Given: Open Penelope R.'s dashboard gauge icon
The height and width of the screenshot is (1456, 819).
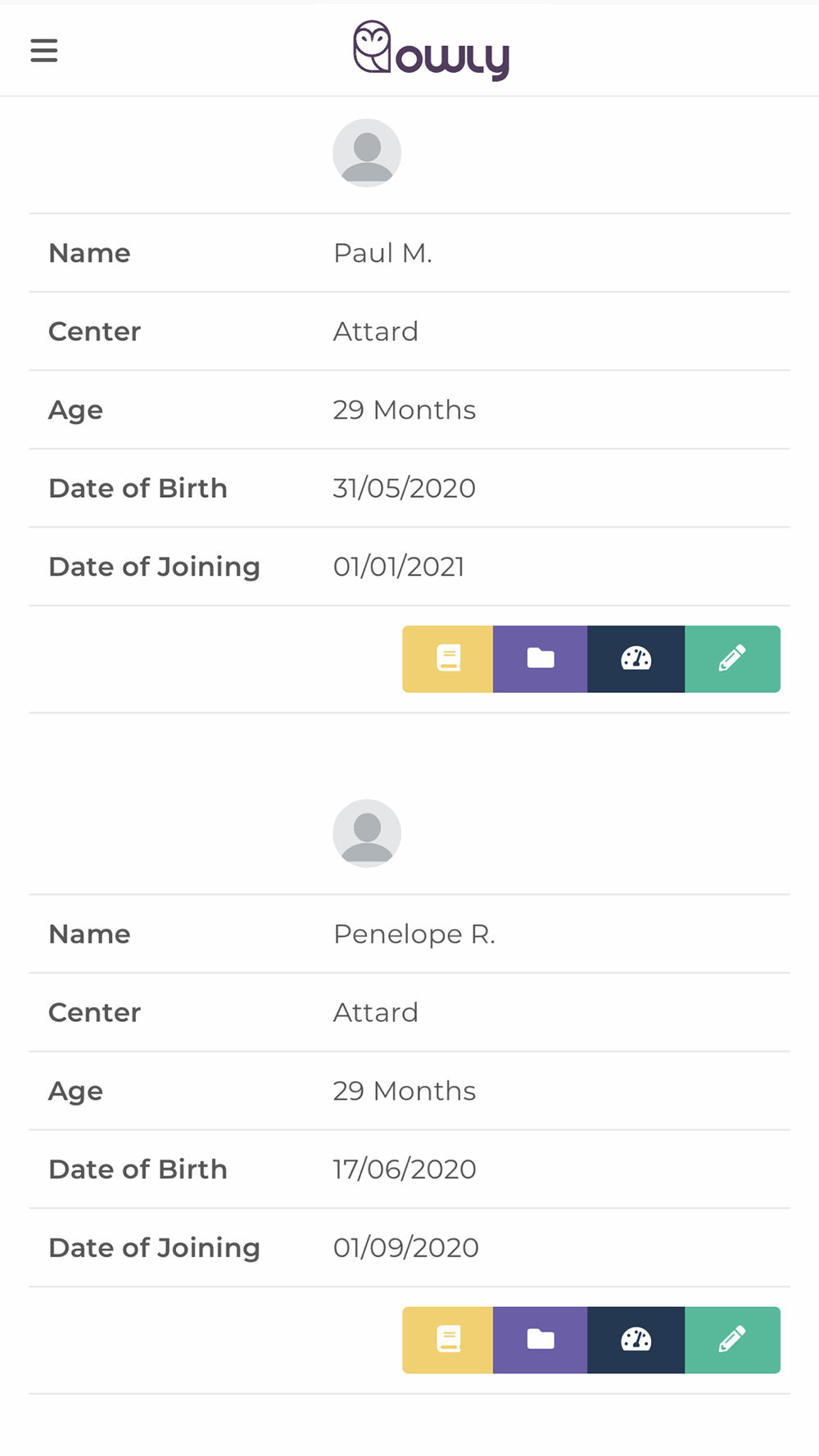Looking at the screenshot, I should click(636, 1340).
